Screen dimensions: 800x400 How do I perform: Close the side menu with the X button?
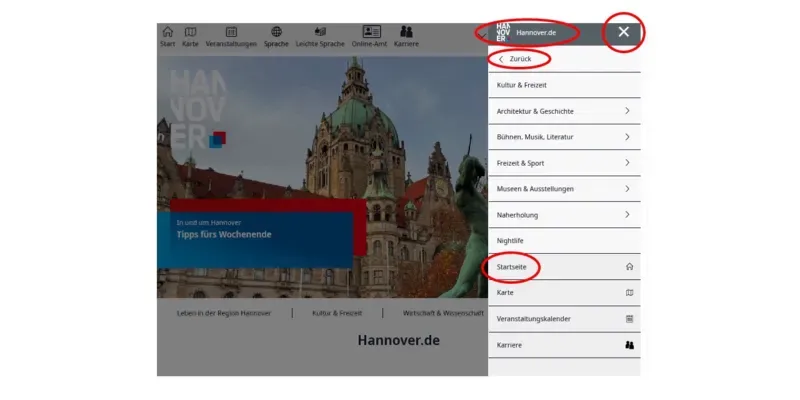[x=623, y=32]
